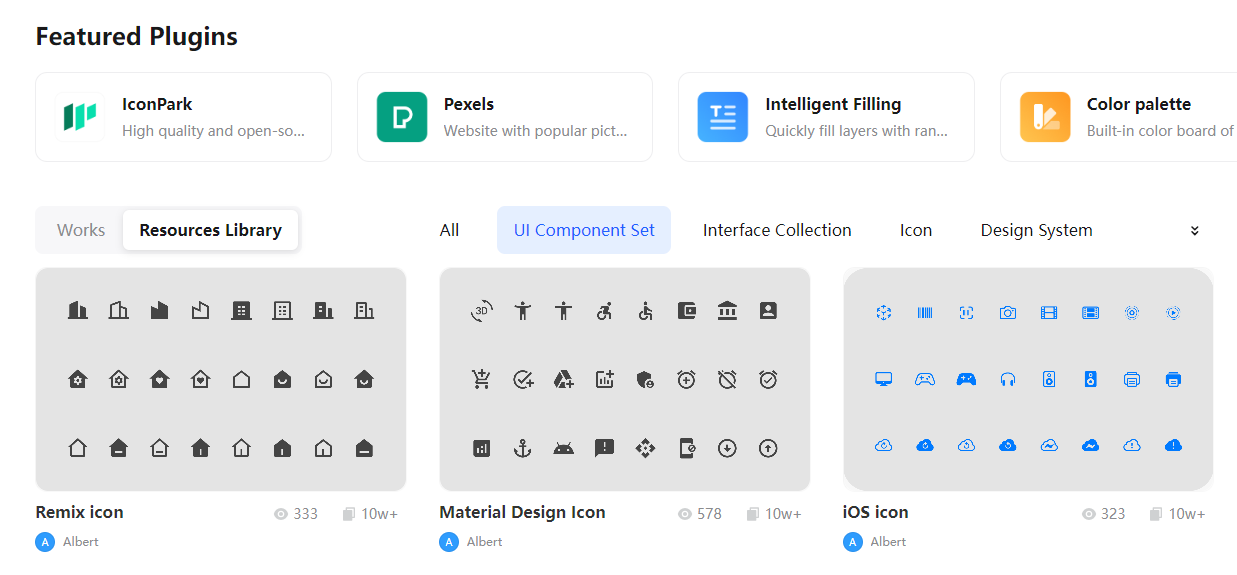Click the 'iOS icon' title
The height and width of the screenshot is (575, 1237).
click(x=876, y=512)
